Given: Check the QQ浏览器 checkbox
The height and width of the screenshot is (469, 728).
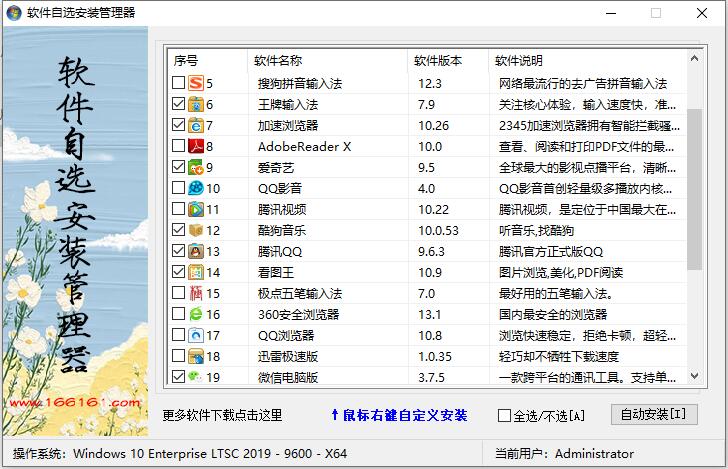Looking at the screenshot, I should coord(178,335).
